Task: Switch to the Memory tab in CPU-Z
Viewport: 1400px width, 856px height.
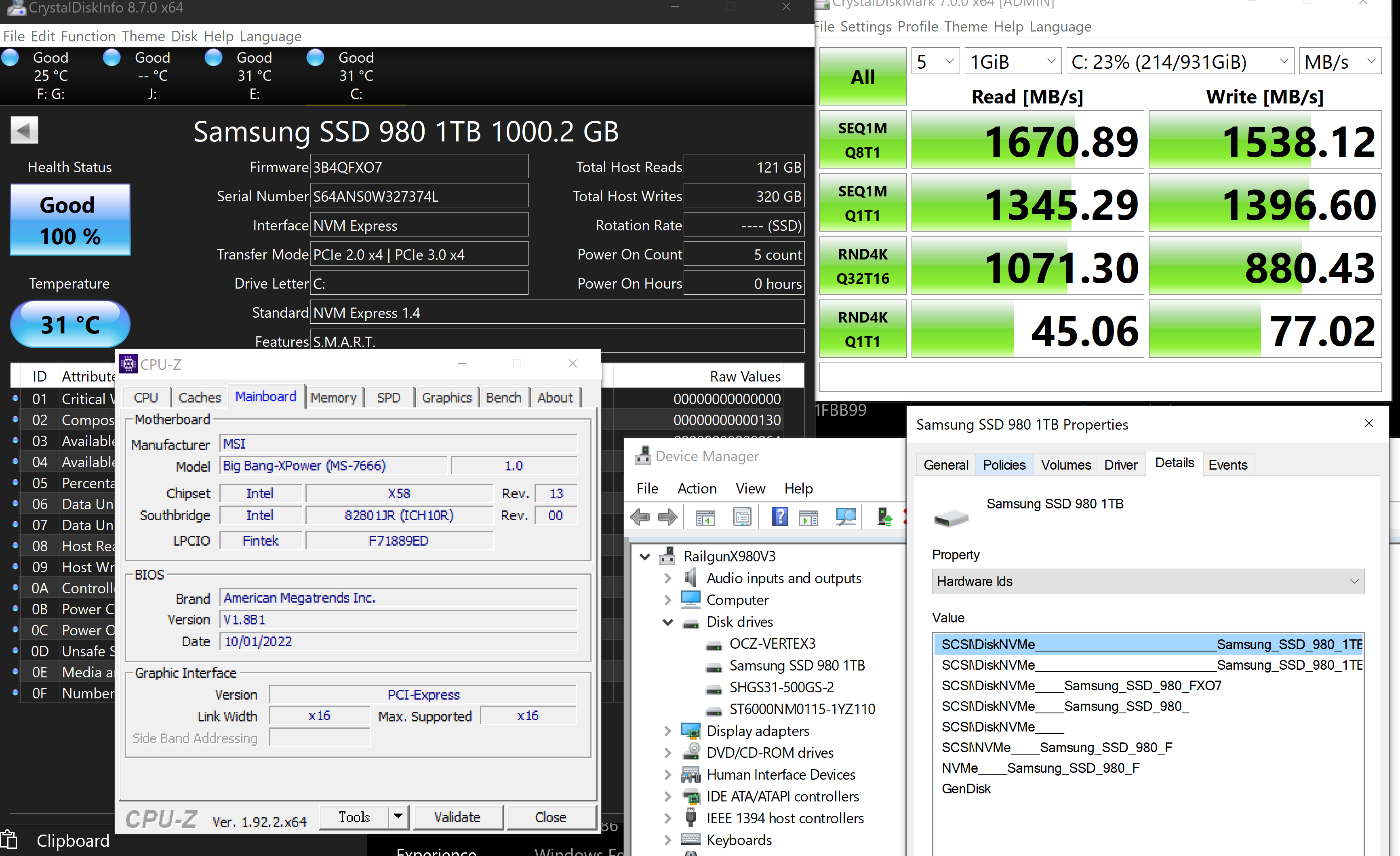Action: click(333, 397)
